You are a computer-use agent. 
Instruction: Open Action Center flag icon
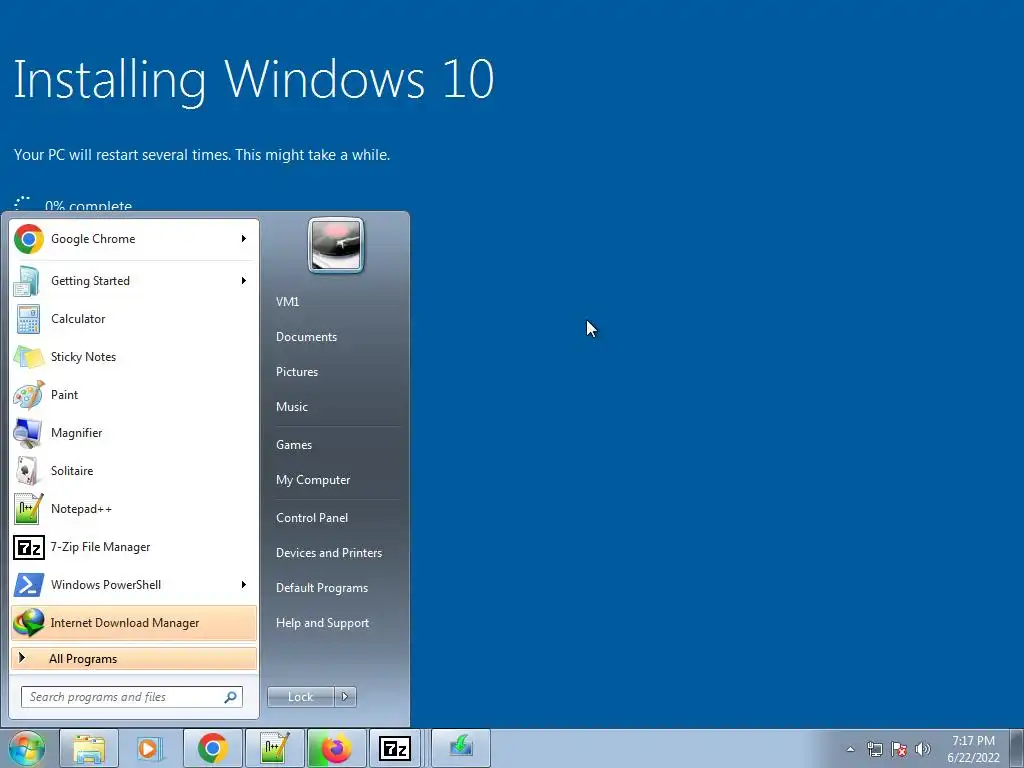899,749
